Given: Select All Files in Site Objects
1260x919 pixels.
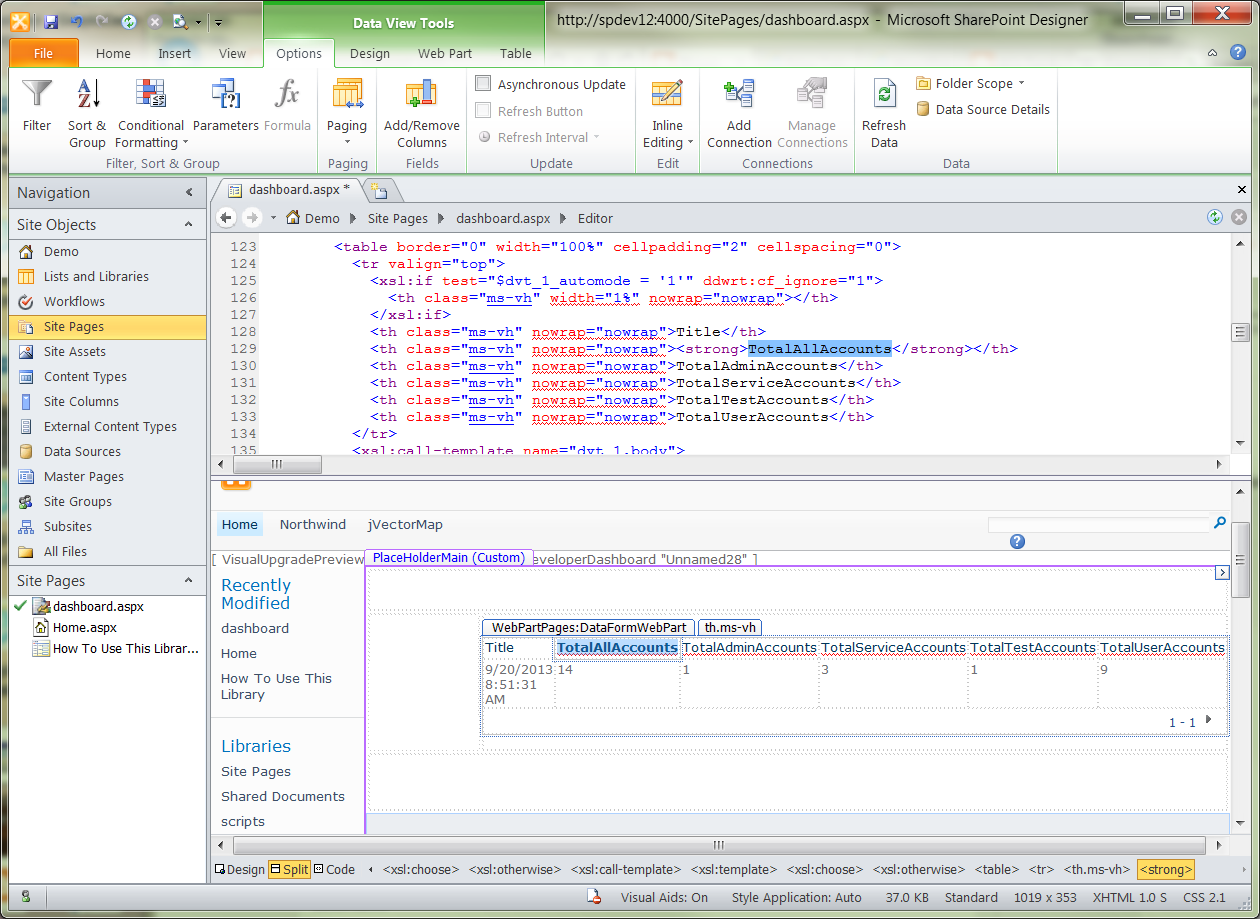Looking at the screenshot, I should pos(65,552).
